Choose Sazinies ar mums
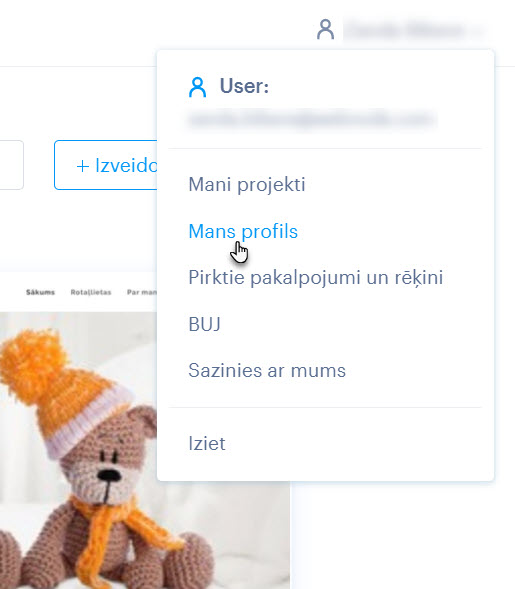The height and width of the screenshot is (589, 515). 267,370
